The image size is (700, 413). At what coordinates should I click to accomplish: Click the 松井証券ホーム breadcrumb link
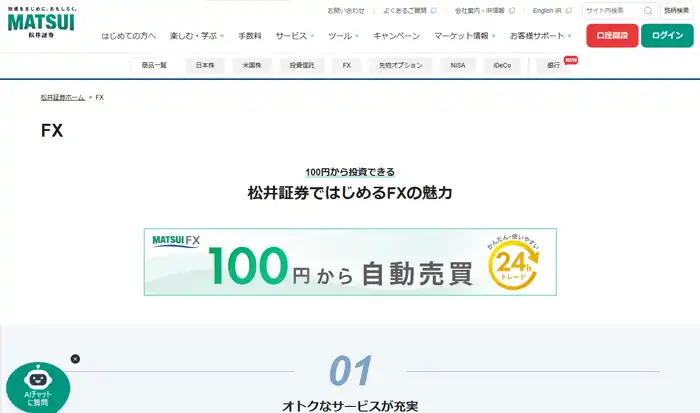click(62, 97)
